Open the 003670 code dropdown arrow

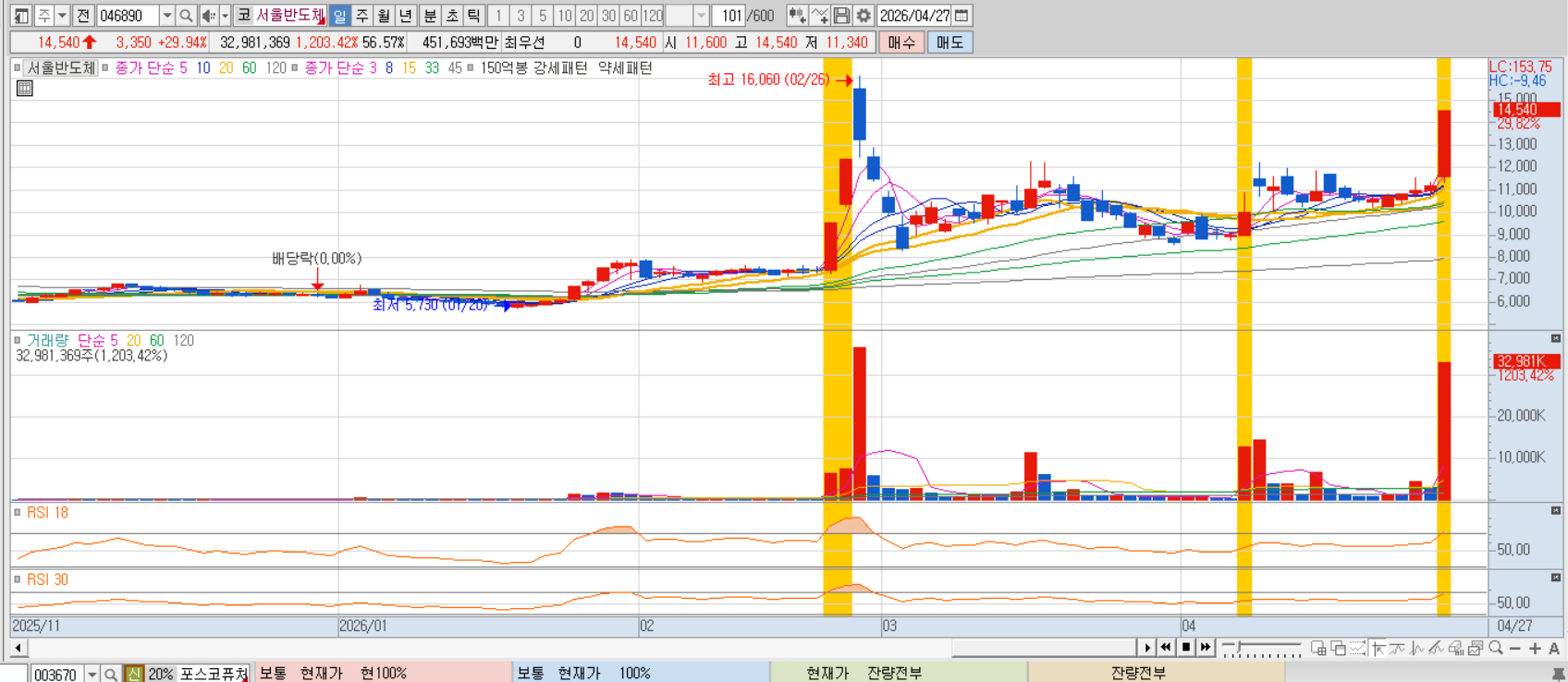[92, 674]
